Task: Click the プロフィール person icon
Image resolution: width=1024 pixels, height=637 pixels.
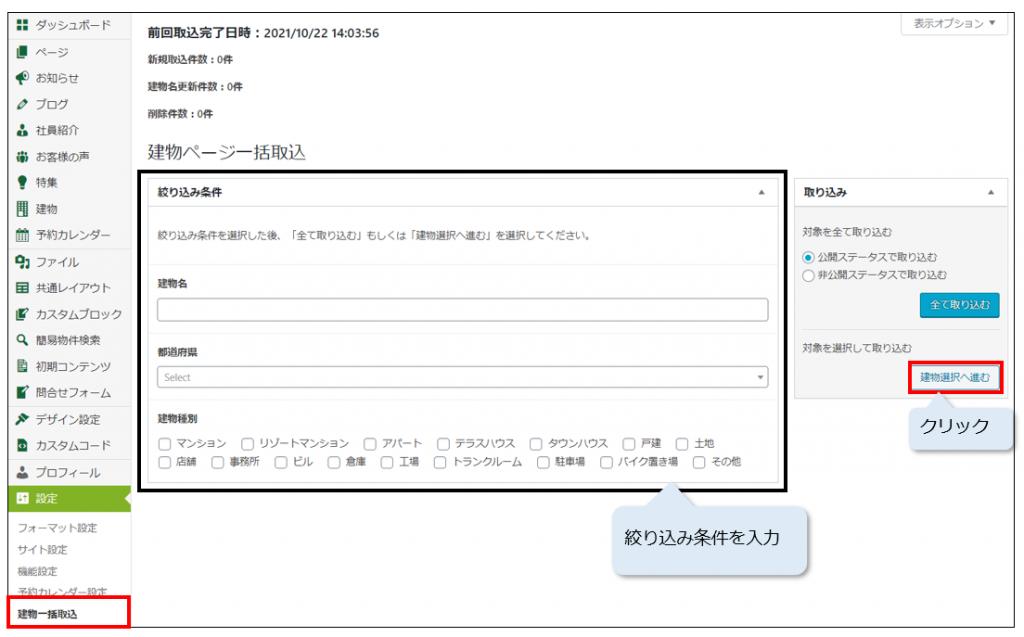Action: coord(22,472)
